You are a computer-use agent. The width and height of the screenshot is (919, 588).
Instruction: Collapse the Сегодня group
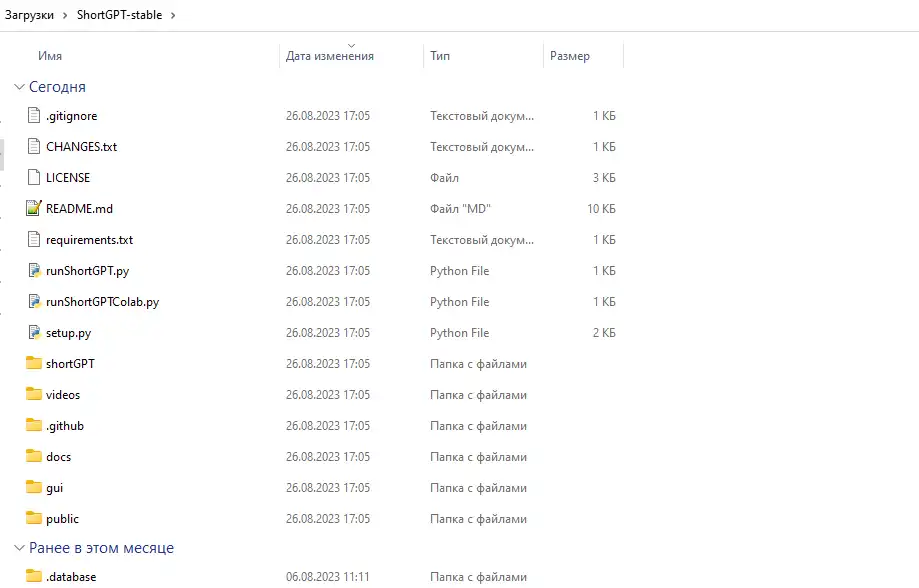pos(19,87)
